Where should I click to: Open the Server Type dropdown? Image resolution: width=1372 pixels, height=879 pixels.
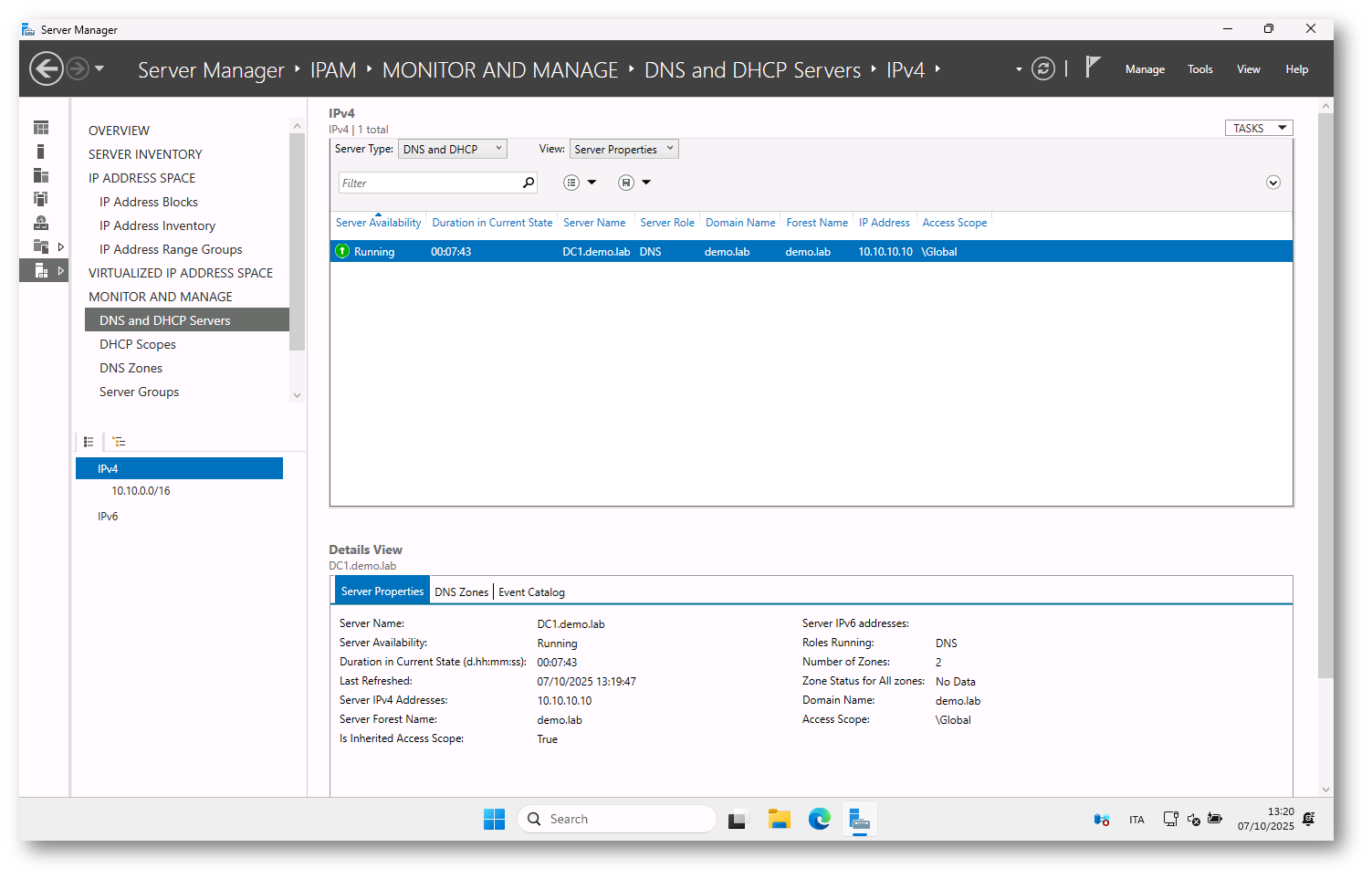coord(452,150)
